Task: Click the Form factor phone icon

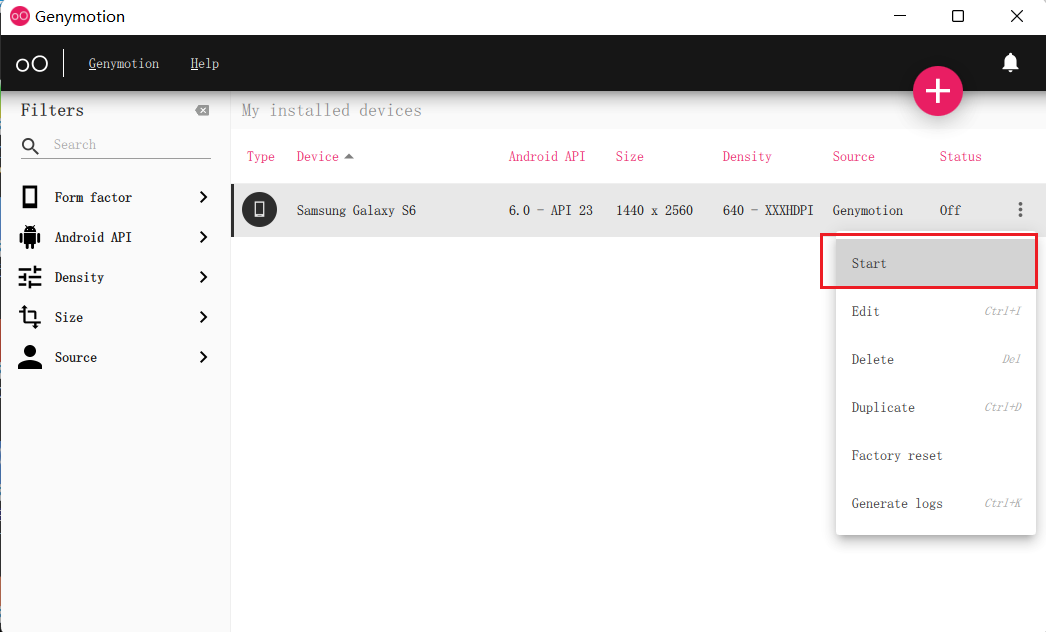Action: tap(30, 197)
